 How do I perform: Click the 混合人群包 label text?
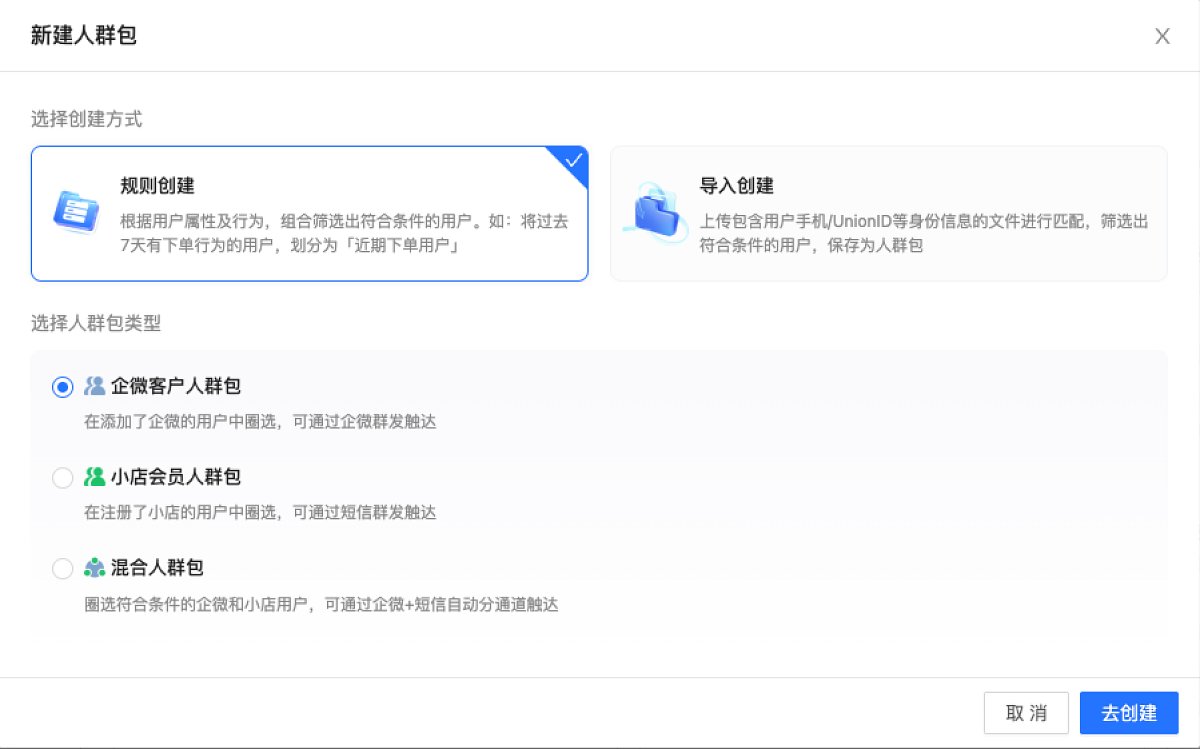[x=157, y=568]
